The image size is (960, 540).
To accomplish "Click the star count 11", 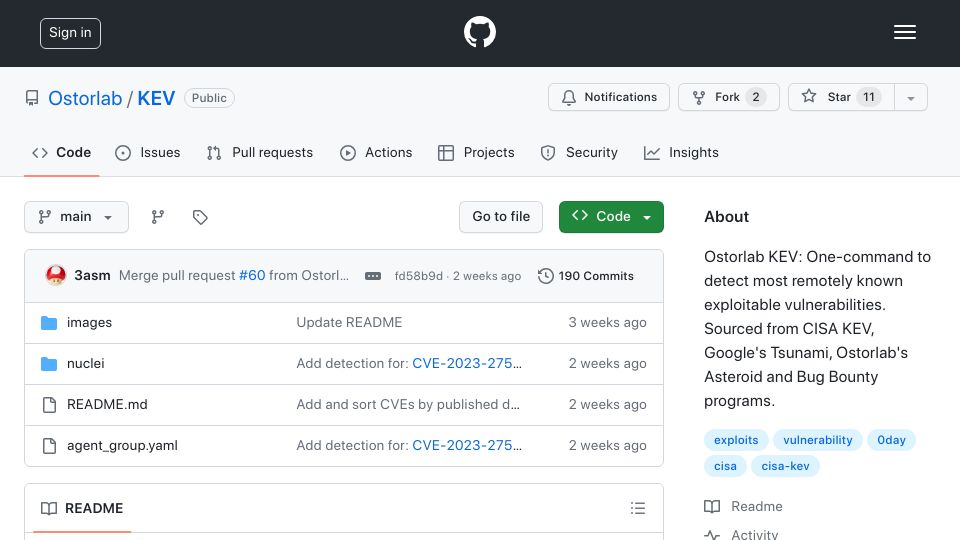I will click(869, 97).
